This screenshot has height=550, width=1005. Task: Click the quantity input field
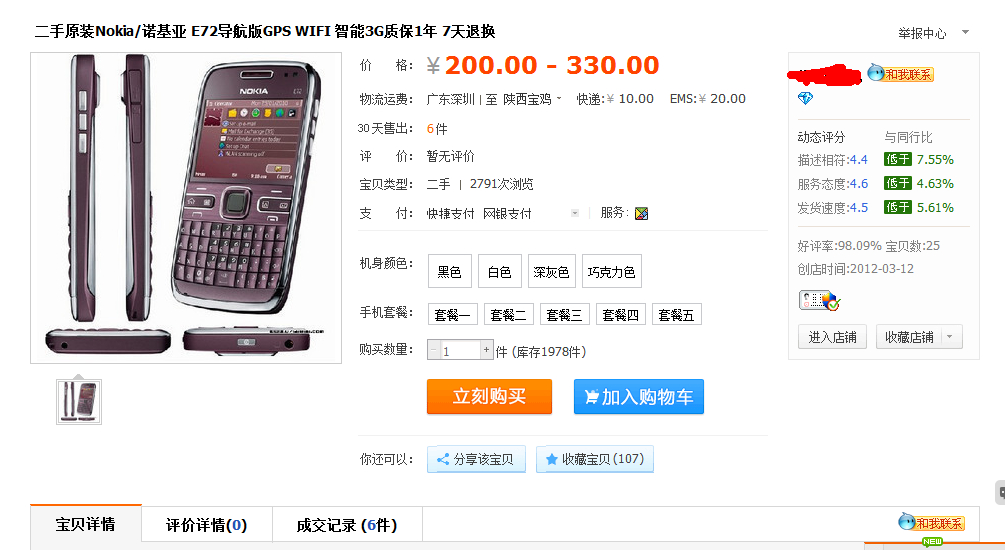(460, 351)
